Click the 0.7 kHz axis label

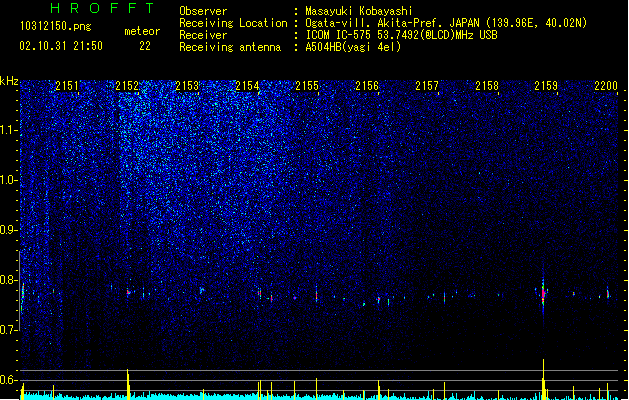[x=9, y=330]
